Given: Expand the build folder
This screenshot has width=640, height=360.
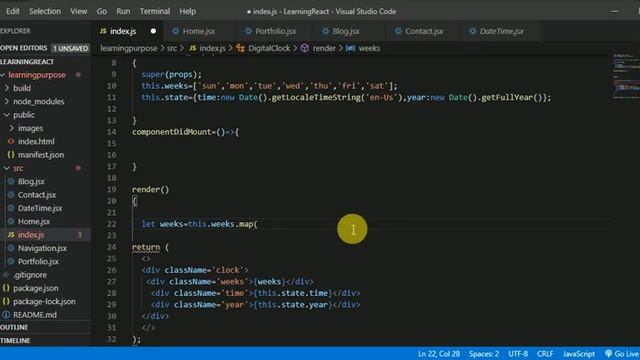Looking at the screenshot, I should (x=22, y=88).
